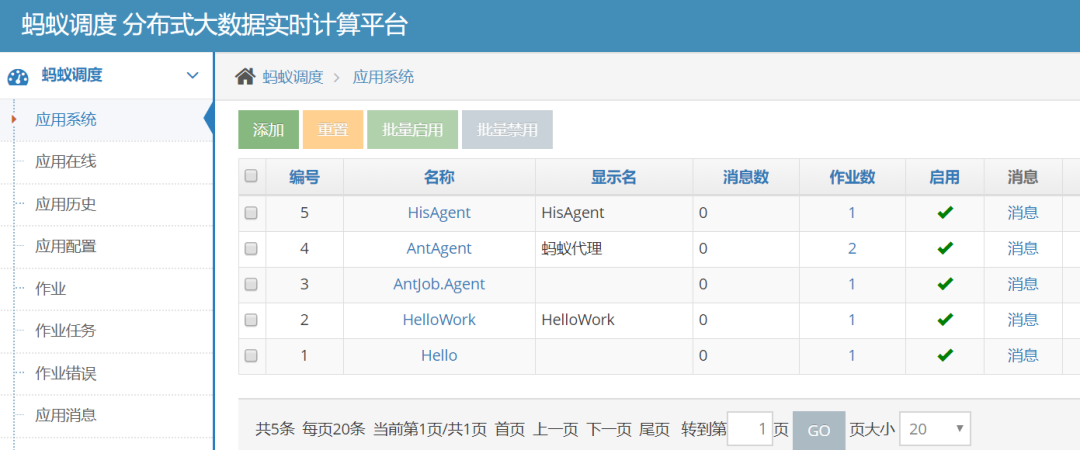This screenshot has width=1080, height=450.
Task: Click the GO pagination button
Action: 819,431
